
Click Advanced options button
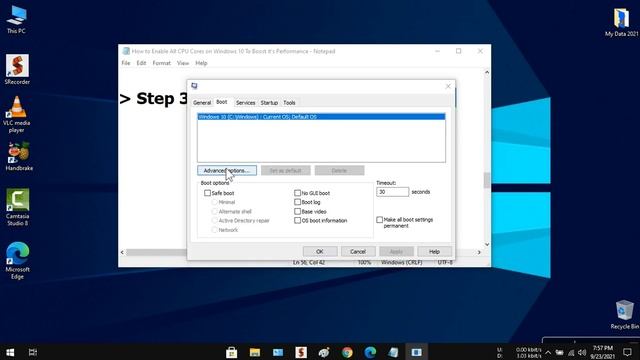coord(227,170)
